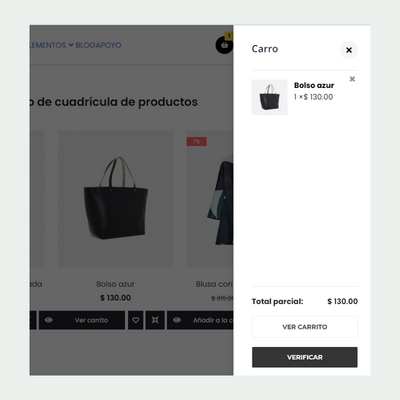
Task: Click the Bolso azur title under product image
Action: click(x=115, y=284)
